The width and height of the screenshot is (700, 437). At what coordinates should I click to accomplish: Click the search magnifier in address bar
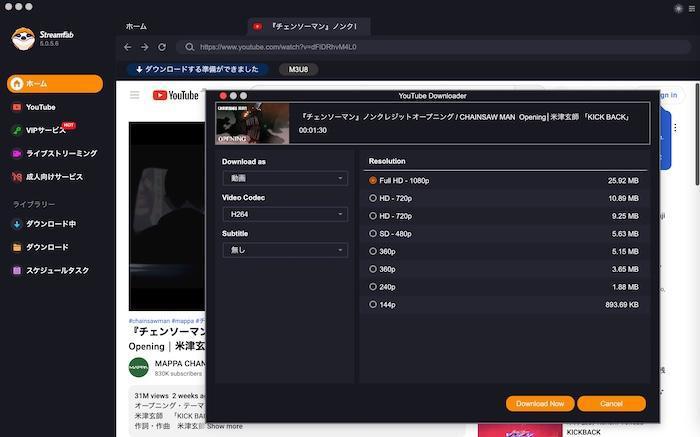tap(190, 47)
